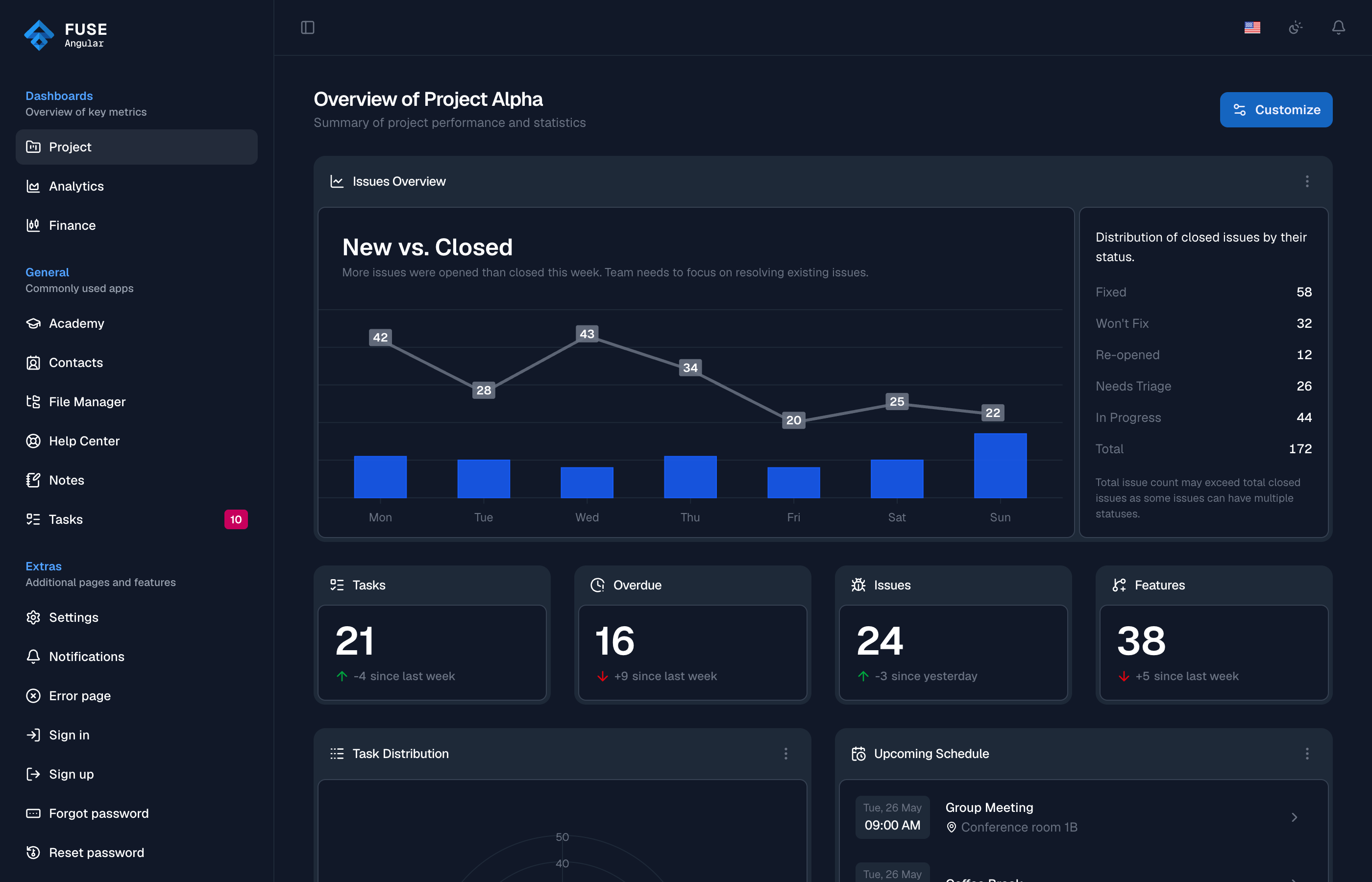Click the Reset password icon

pos(33,853)
